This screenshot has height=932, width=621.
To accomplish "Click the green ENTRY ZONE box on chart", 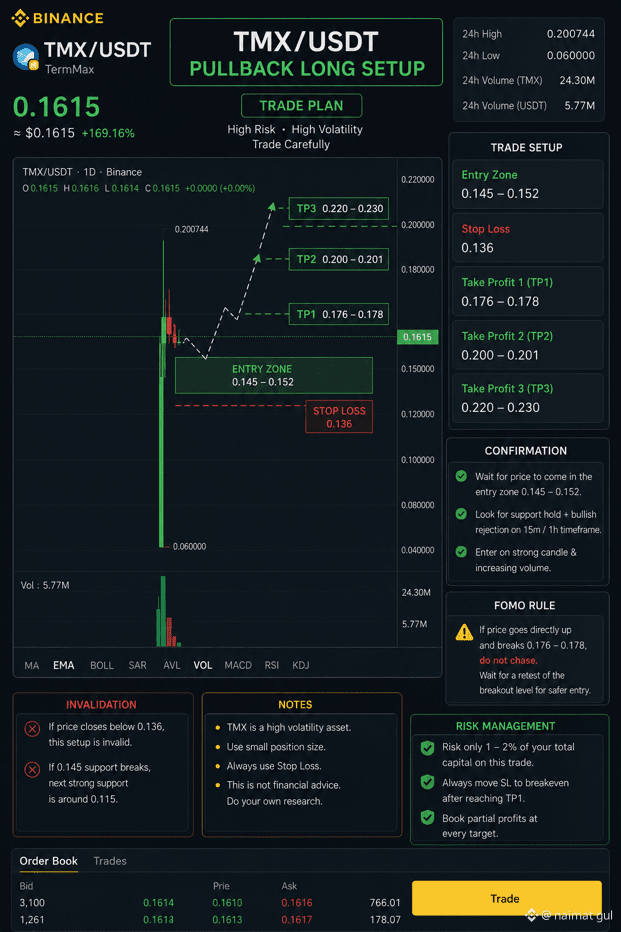I will (274, 375).
